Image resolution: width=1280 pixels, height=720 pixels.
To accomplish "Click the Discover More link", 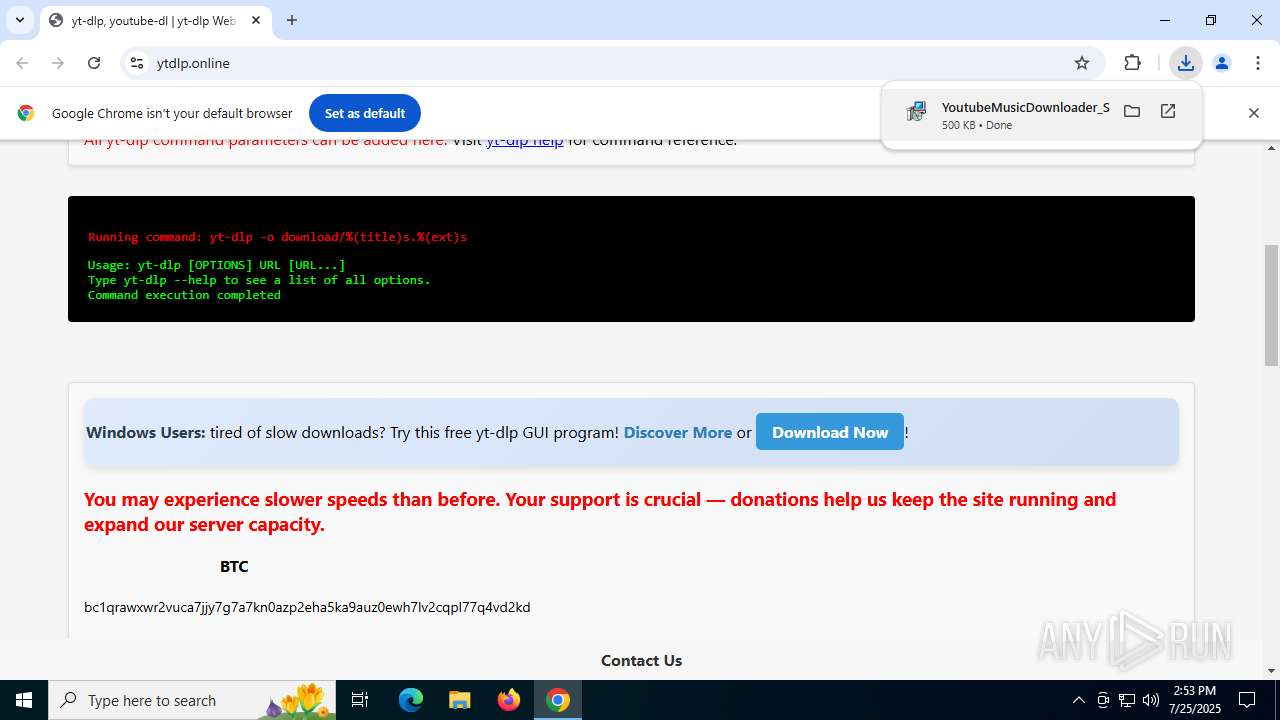I will (x=678, y=432).
